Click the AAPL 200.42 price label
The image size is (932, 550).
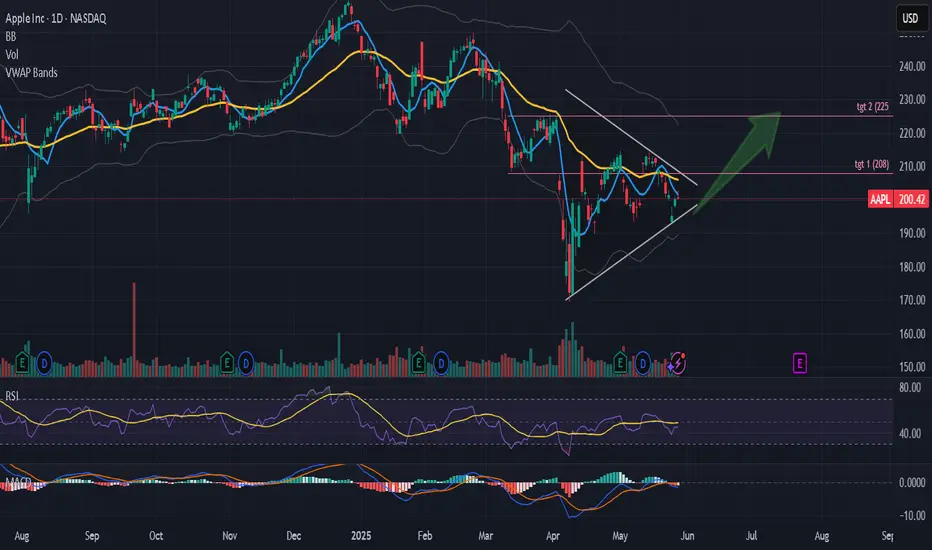(x=898, y=199)
